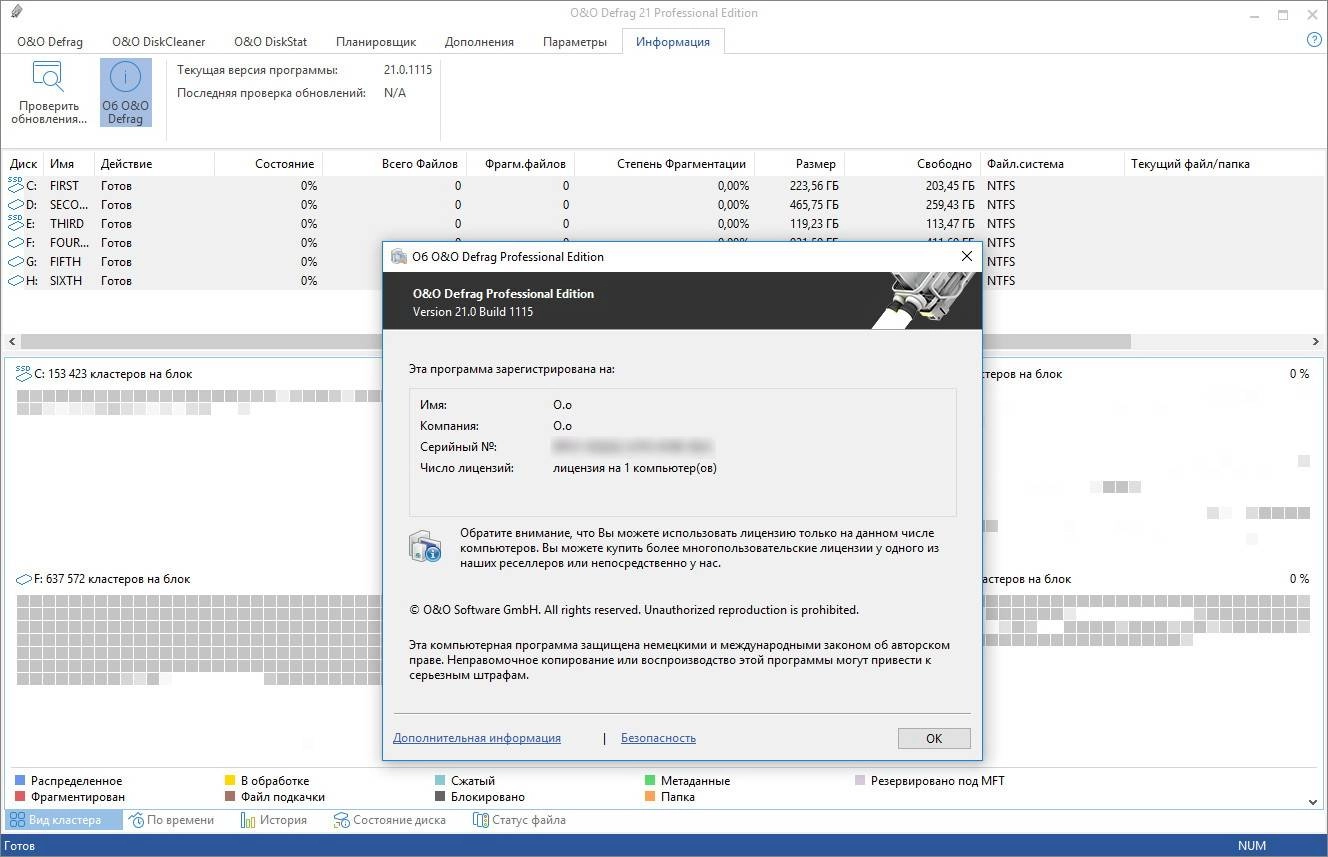
Task: Close the About O&O Defrag dialog
Action: click(x=966, y=256)
